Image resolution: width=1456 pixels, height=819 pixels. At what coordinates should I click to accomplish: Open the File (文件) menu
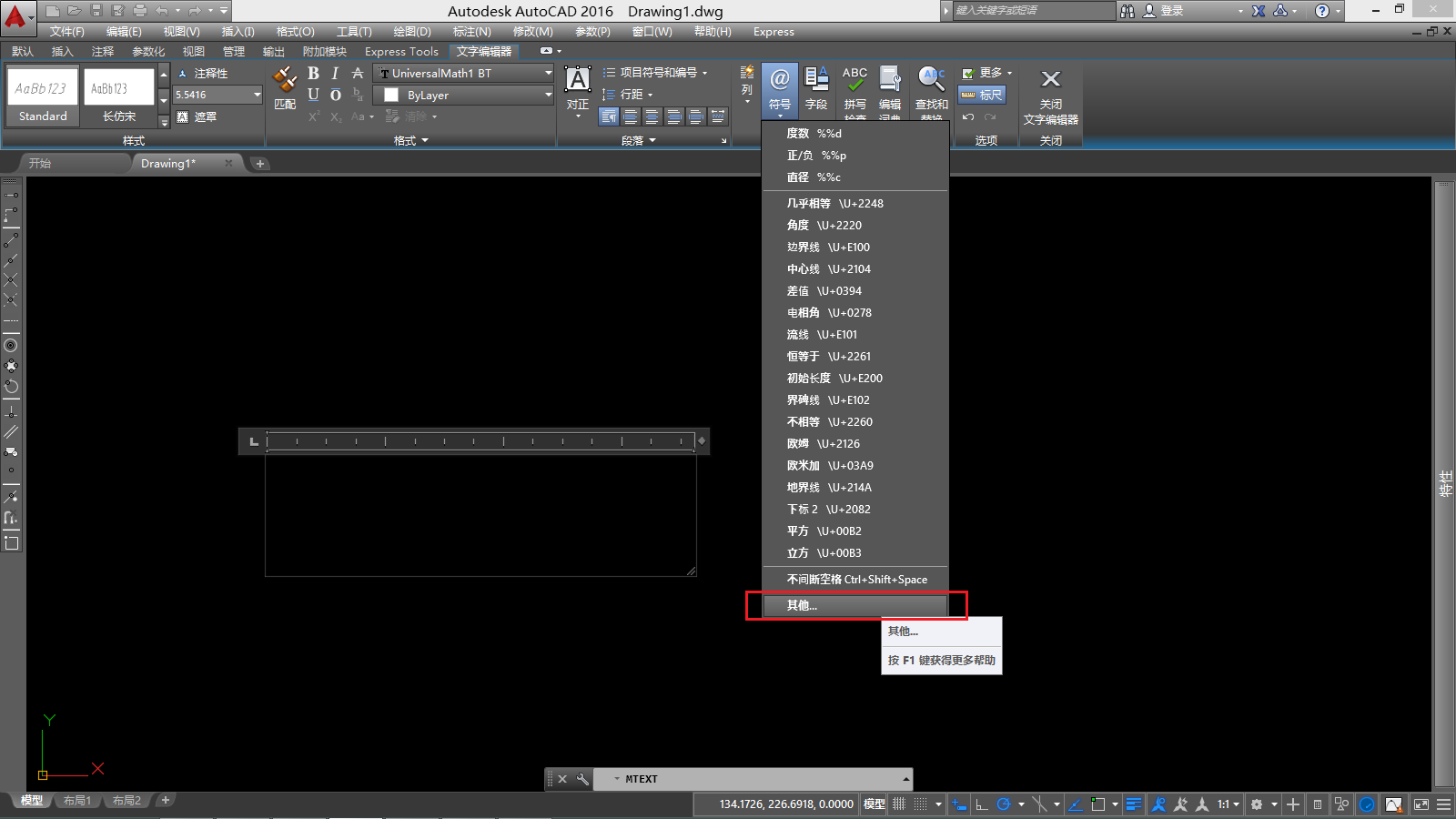(x=67, y=32)
